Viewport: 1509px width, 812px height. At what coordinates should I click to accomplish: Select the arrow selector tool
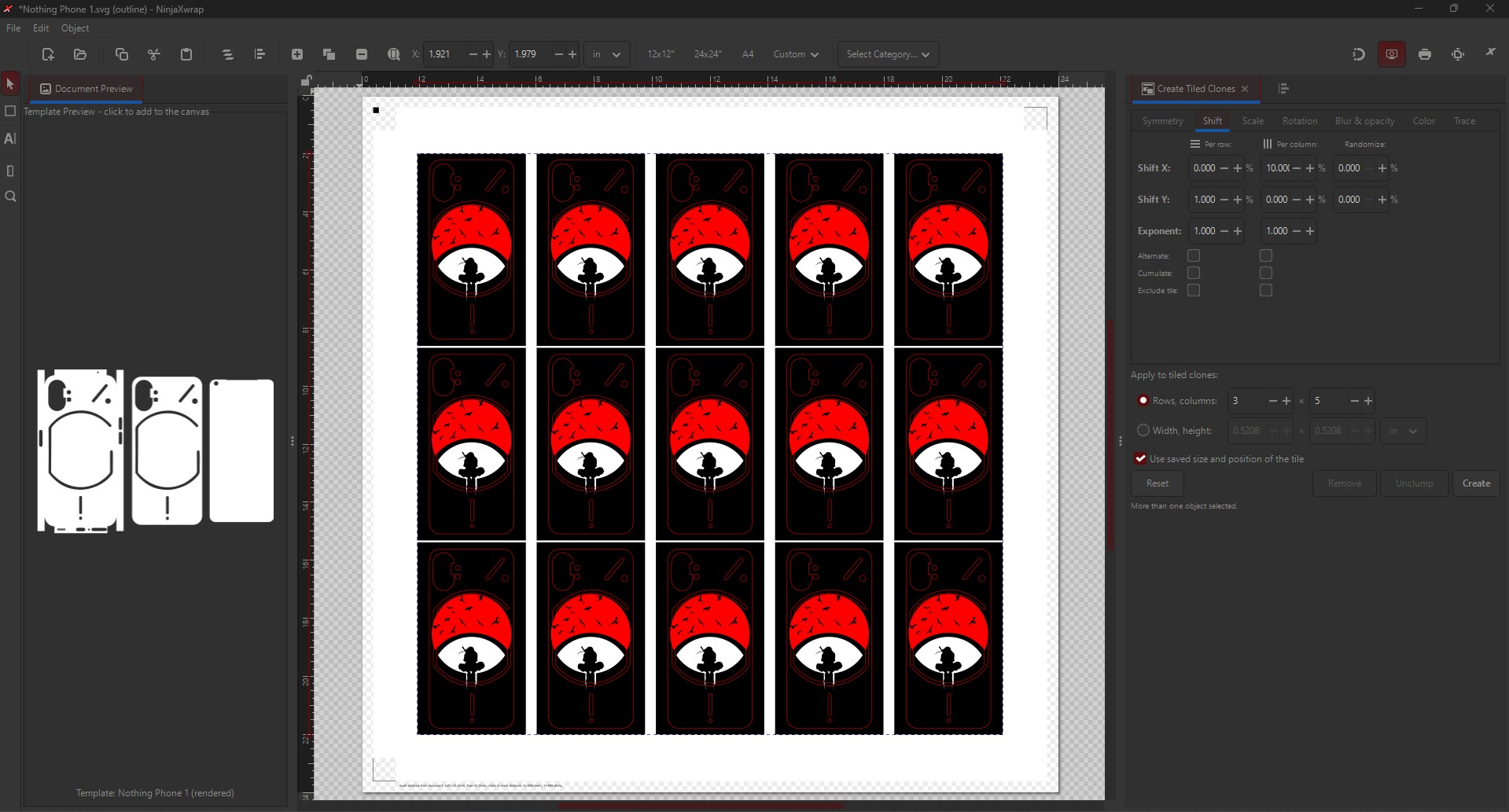click(10, 83)
